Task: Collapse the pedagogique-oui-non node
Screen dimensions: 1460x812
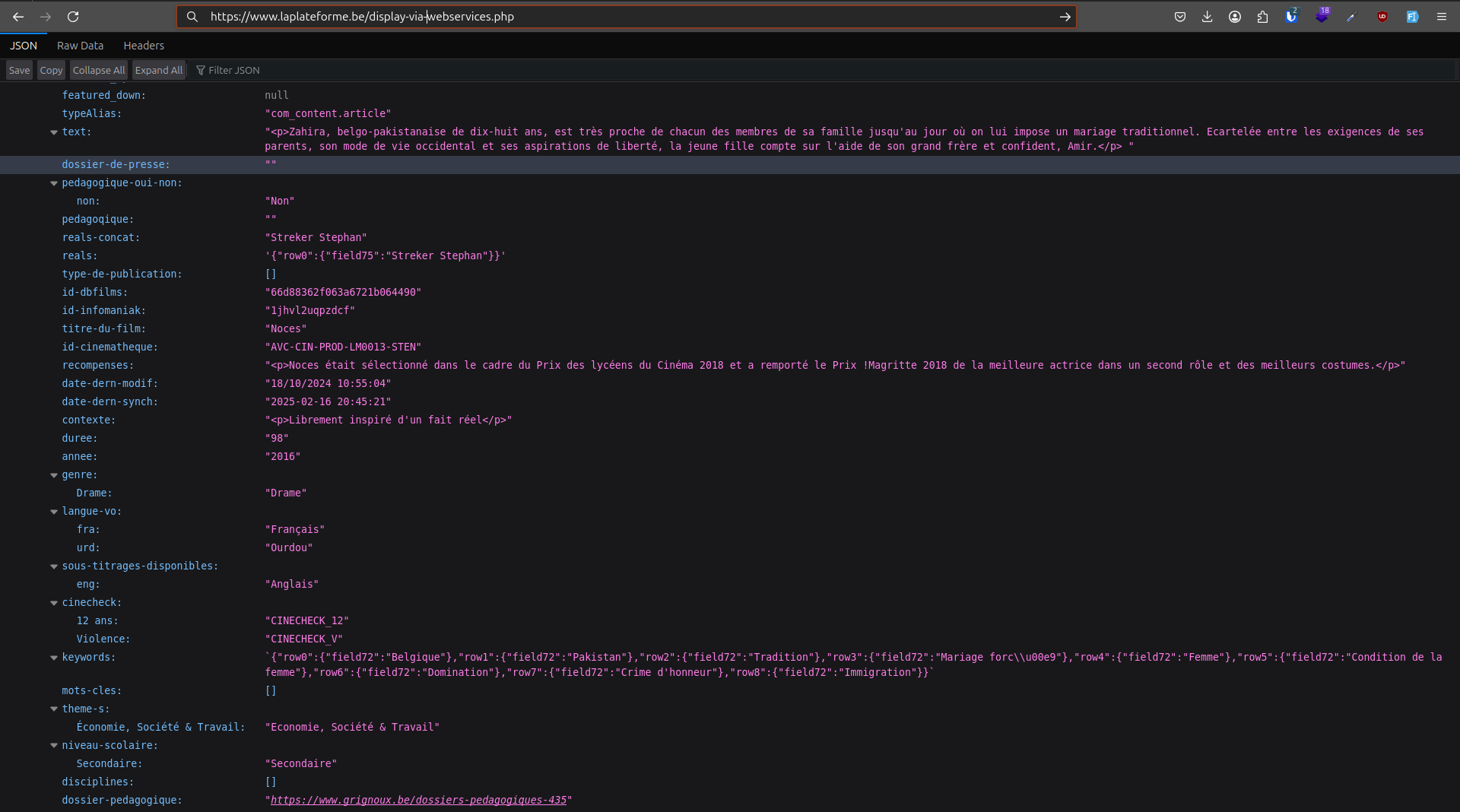Action: coord(54,183)
